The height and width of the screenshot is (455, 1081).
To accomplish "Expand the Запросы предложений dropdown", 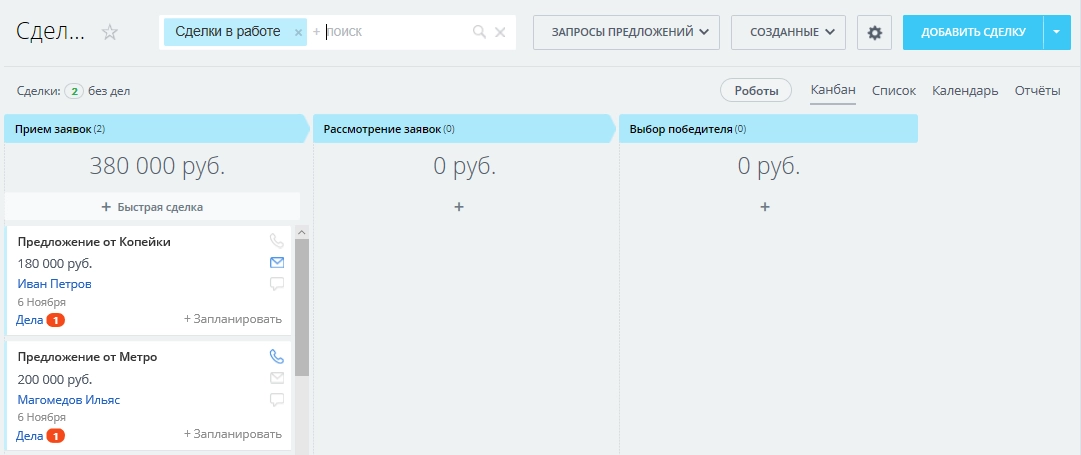I will click(x=626, y=32).
